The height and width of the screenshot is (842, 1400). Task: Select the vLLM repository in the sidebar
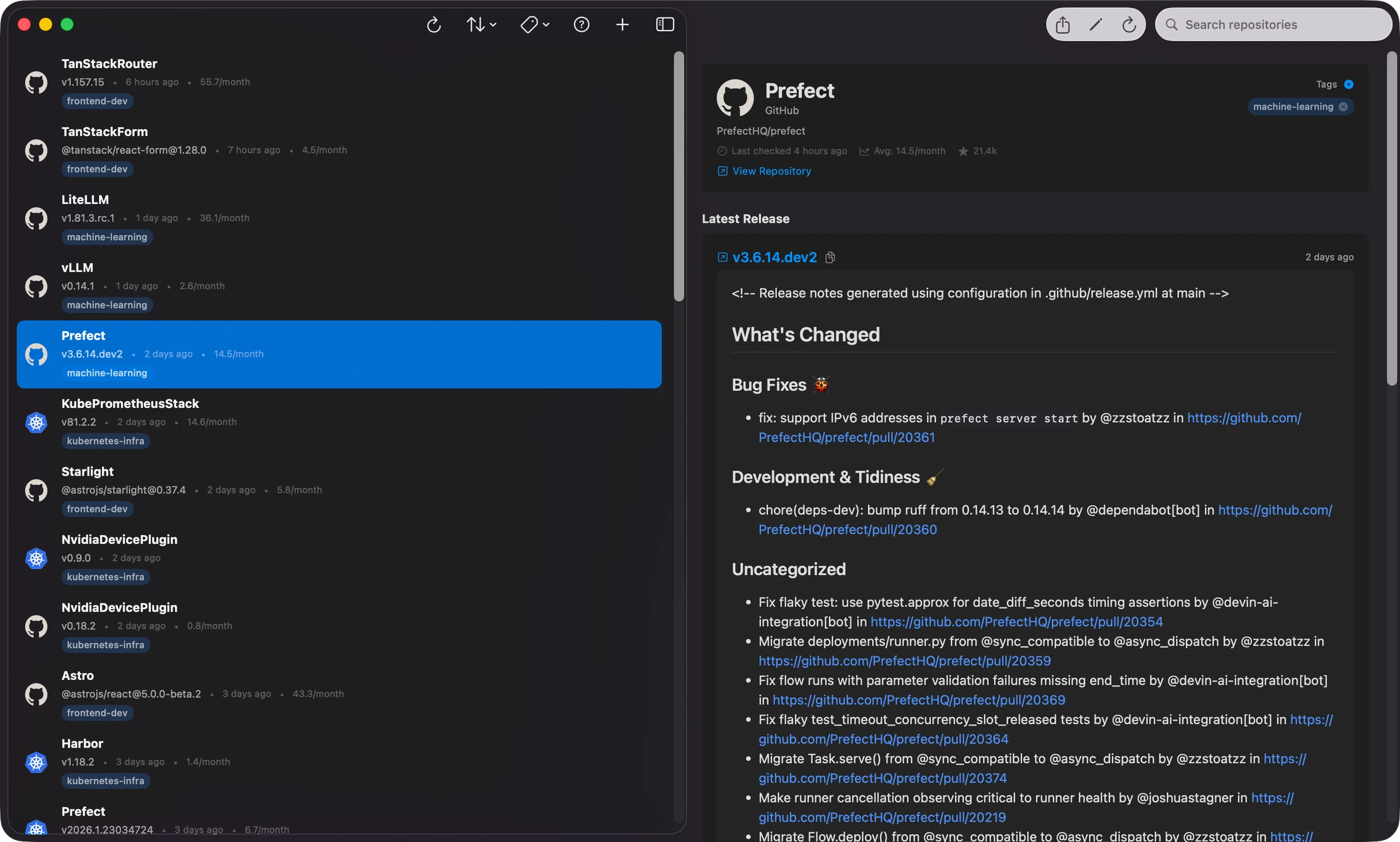pos(230,285)
